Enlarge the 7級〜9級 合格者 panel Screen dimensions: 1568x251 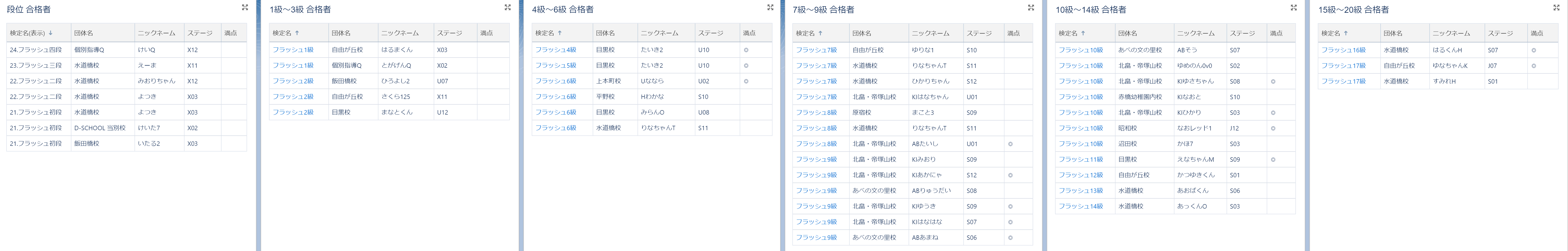point(1031,7)
